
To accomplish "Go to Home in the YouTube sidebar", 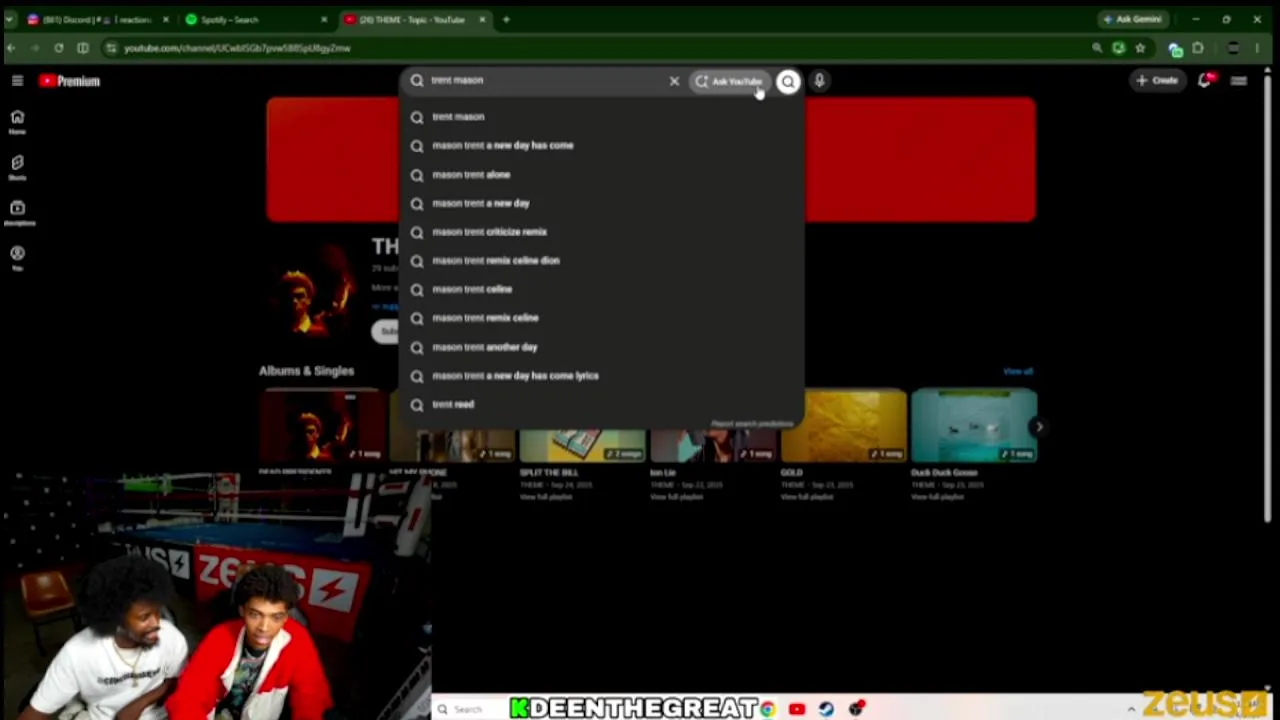I will pyautogui.click(x=17, y=122).
